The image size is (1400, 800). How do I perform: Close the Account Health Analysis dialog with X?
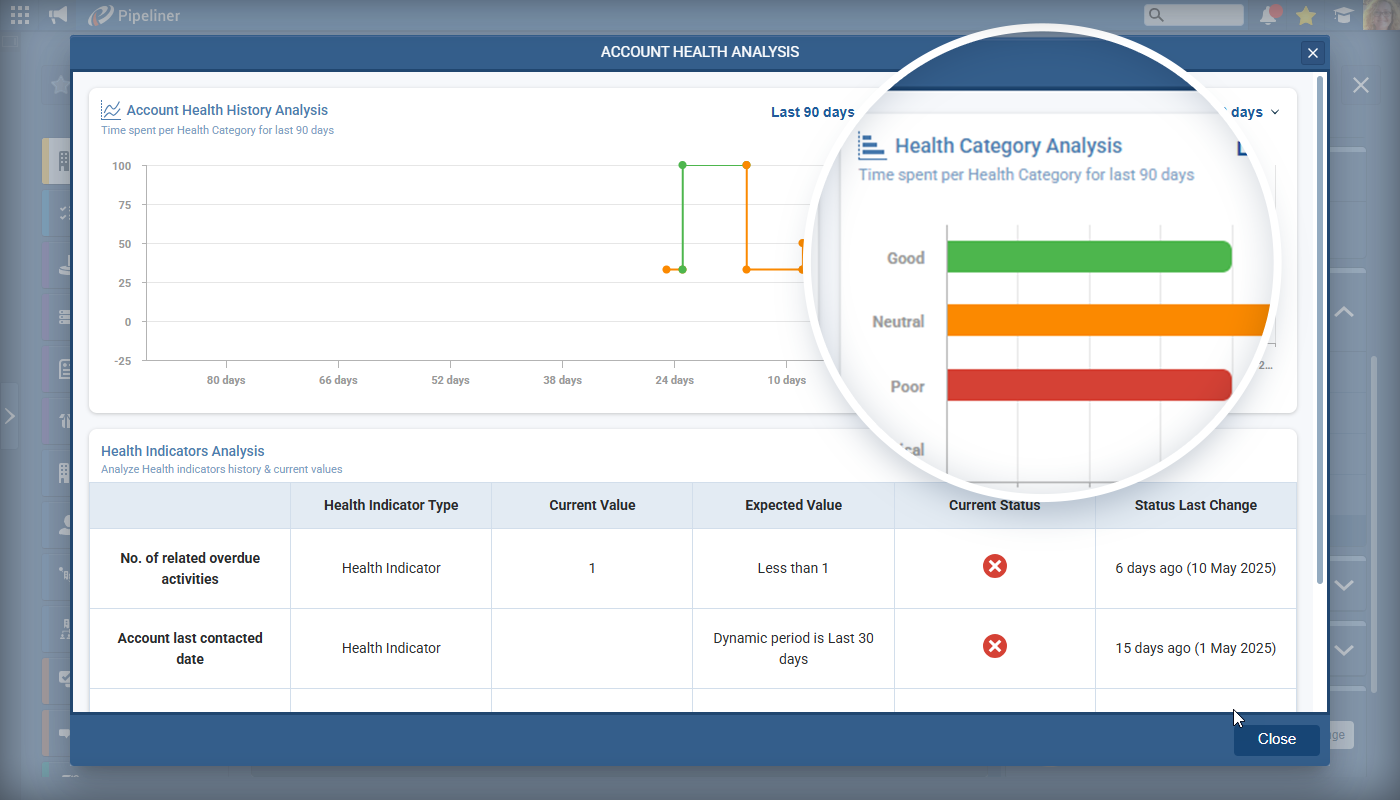coord(1313,54)
